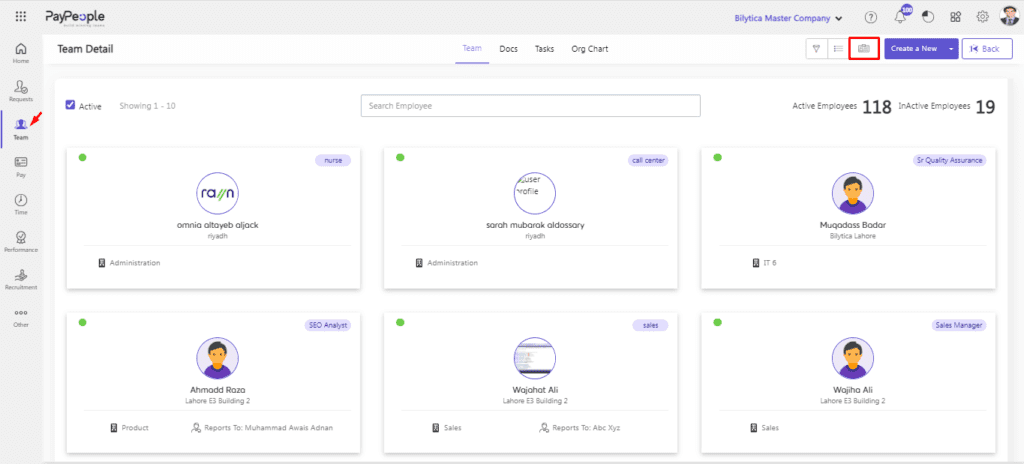The width and height of the screenshot is (1024, 464).
Task: Switch to the Docs tab
Action: (x=508, y=49)
